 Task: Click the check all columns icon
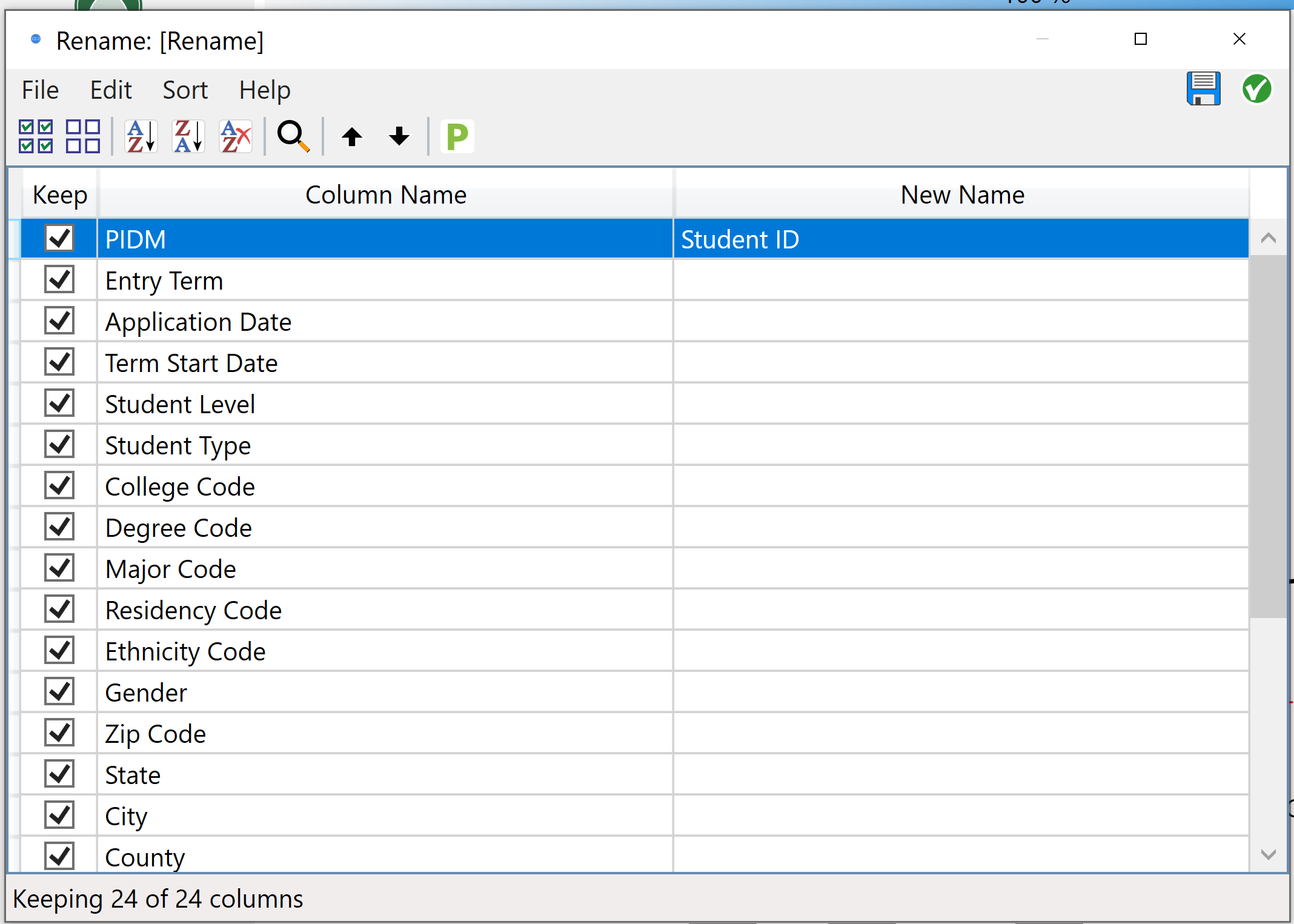(x=36, y=136)
